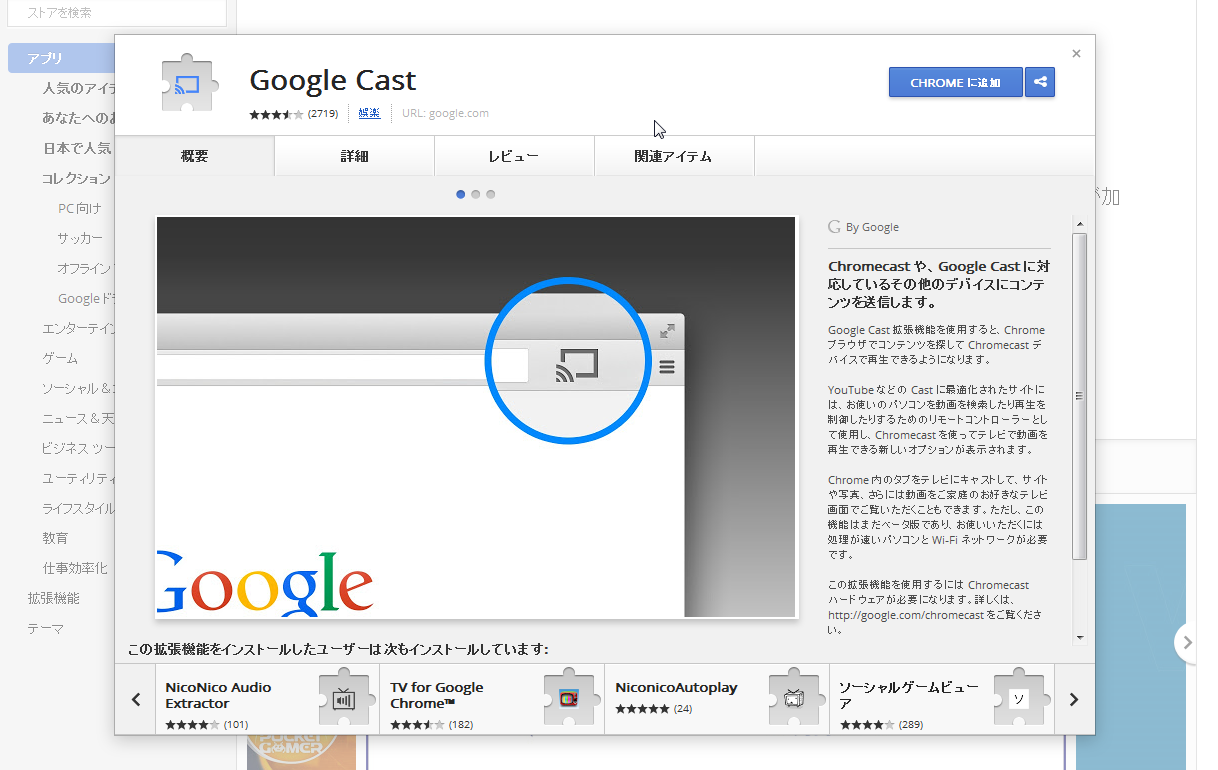Image resolution: width=1218 pixels, height=770 pixels.
Task: Click the description scrollbar thumb
Action: click(1079, 396)
